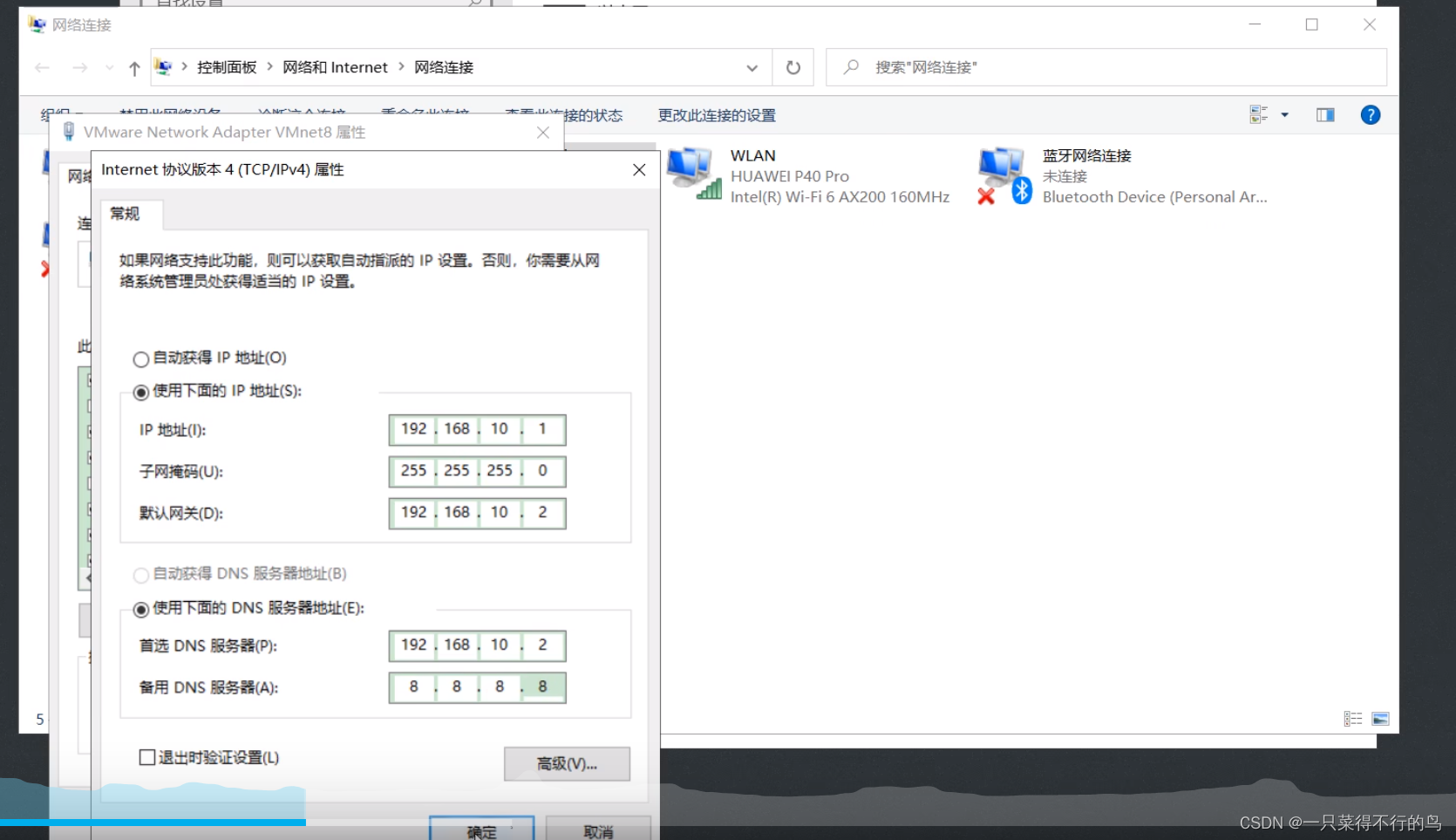Click 更改此连接的设置 toolbar command
The height and width of the screenshot is (840, 1456).
(x=717, y=115)
